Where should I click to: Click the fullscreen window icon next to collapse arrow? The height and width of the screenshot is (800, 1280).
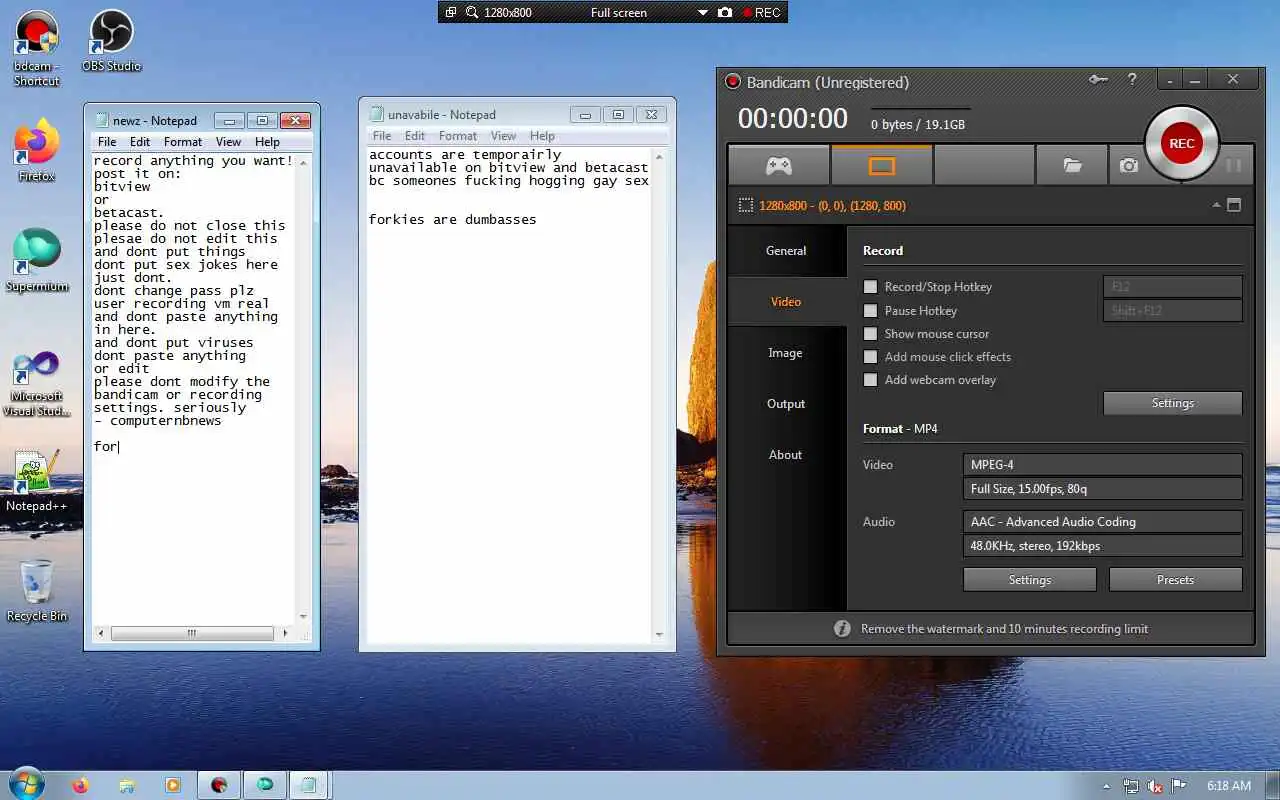tap(1234, 205)
